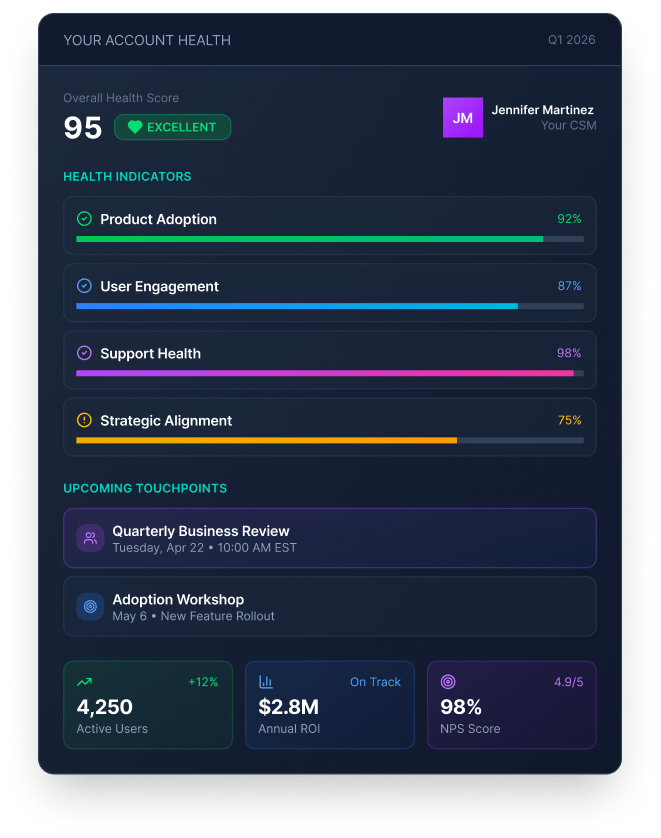Click the Strategic Alignment label
Screen dimensions: 661x838
coord(166,421)
